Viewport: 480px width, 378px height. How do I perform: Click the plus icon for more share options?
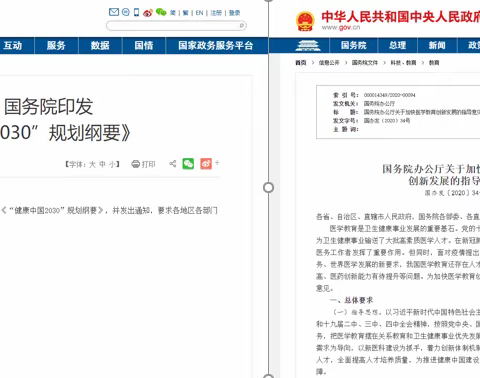[217, 163]
